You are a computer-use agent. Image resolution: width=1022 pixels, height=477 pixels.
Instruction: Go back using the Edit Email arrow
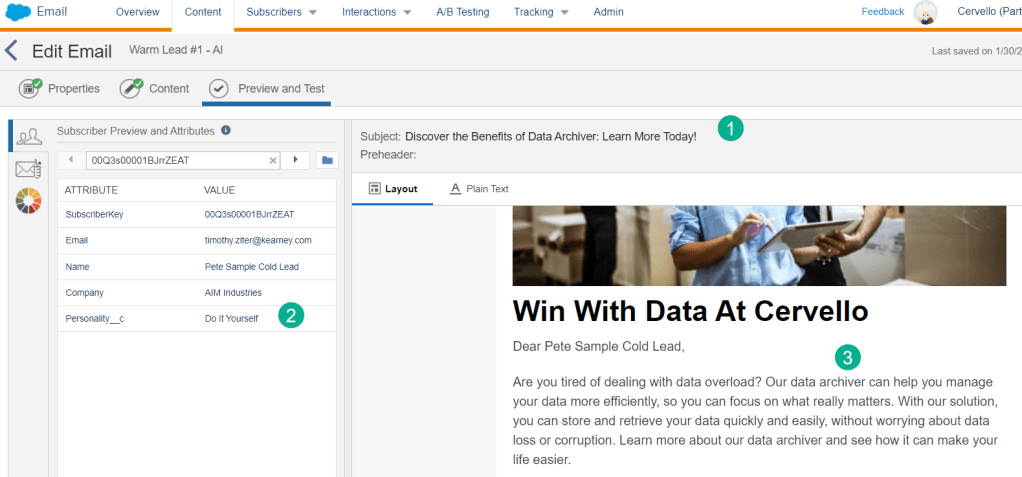(11, 51)
